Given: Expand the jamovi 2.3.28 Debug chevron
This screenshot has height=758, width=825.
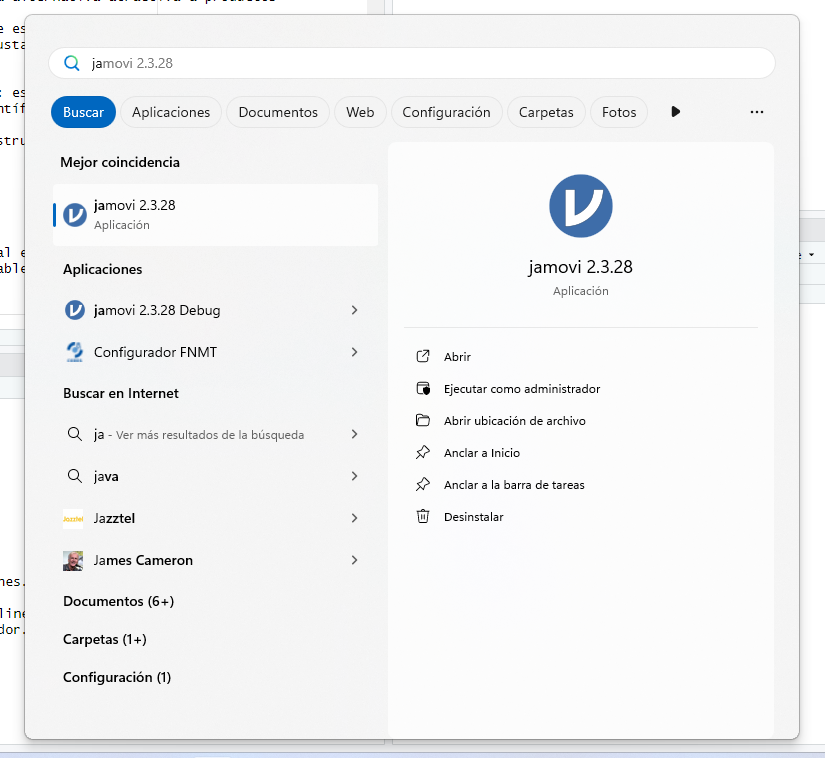Looking at the screenshot, I should point(355,310).
